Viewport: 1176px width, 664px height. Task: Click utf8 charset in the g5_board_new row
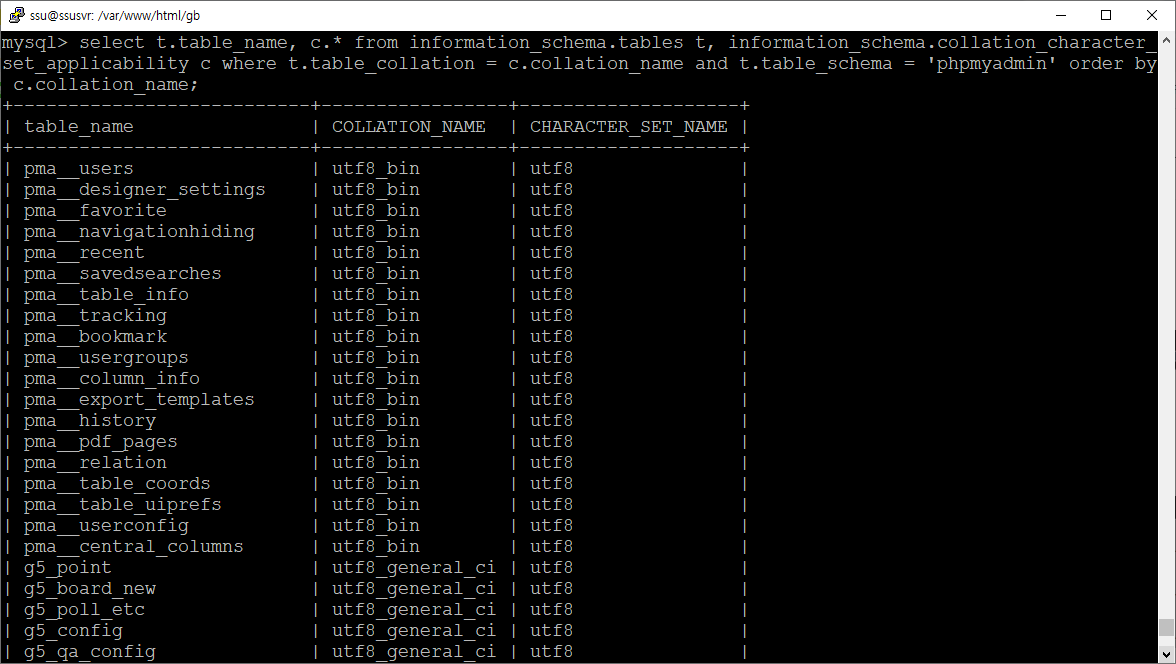coord(551,589)
